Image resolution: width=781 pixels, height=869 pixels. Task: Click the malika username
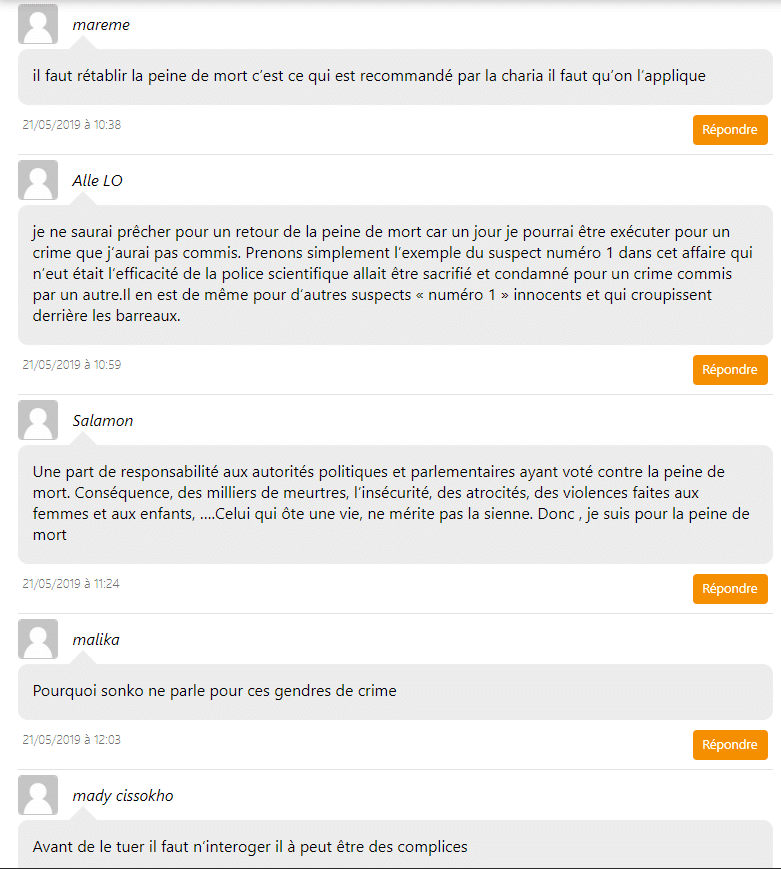point(96,640)
